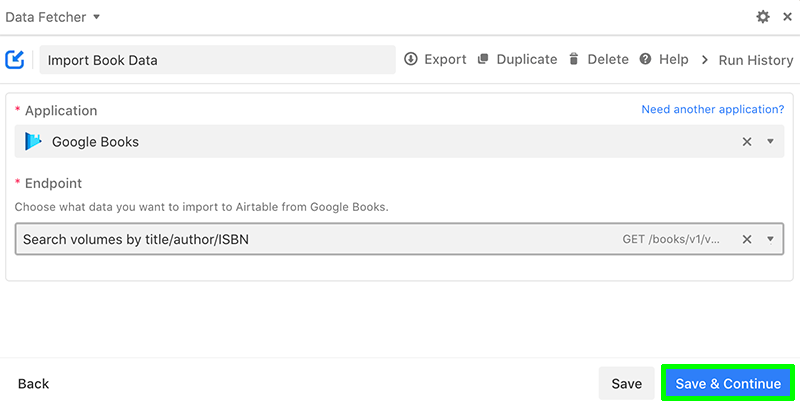Expand the Run History panel
The image size is (800, 405).
747,60
